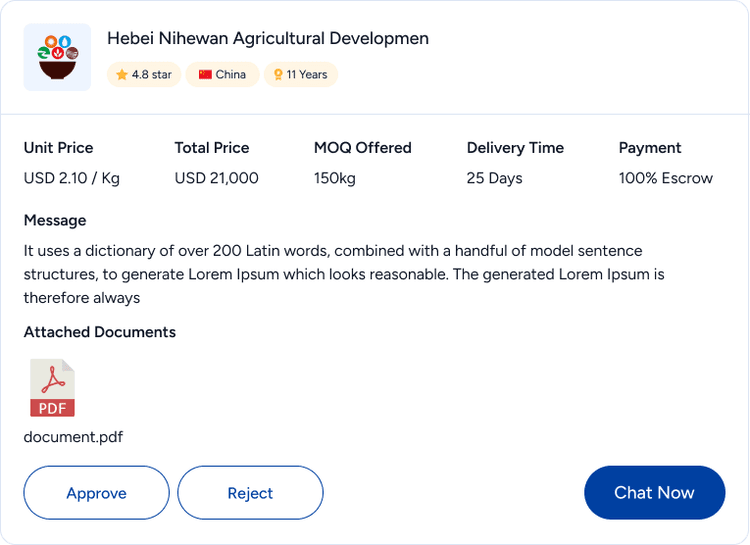Image resolution: width=750 pixels, height=545 pixels.
Task: Click the star rating icon
Action: (122, 75)
